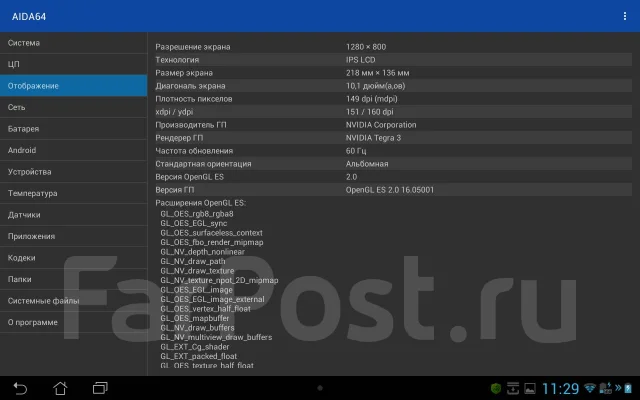Viewport: 640px width, 400px height.
Task: Tap the Стандартная ориентация label
Action: click(203, 164)
